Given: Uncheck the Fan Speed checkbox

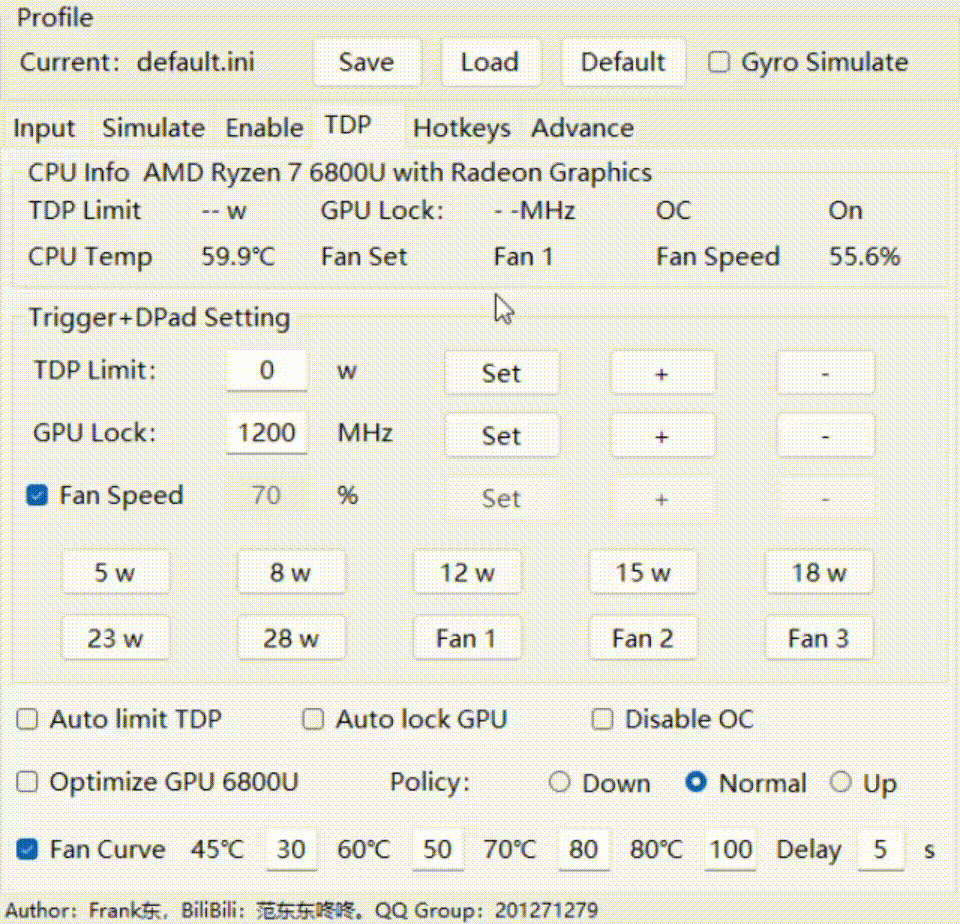Looking at the screenshot, I should click(37, 495).
